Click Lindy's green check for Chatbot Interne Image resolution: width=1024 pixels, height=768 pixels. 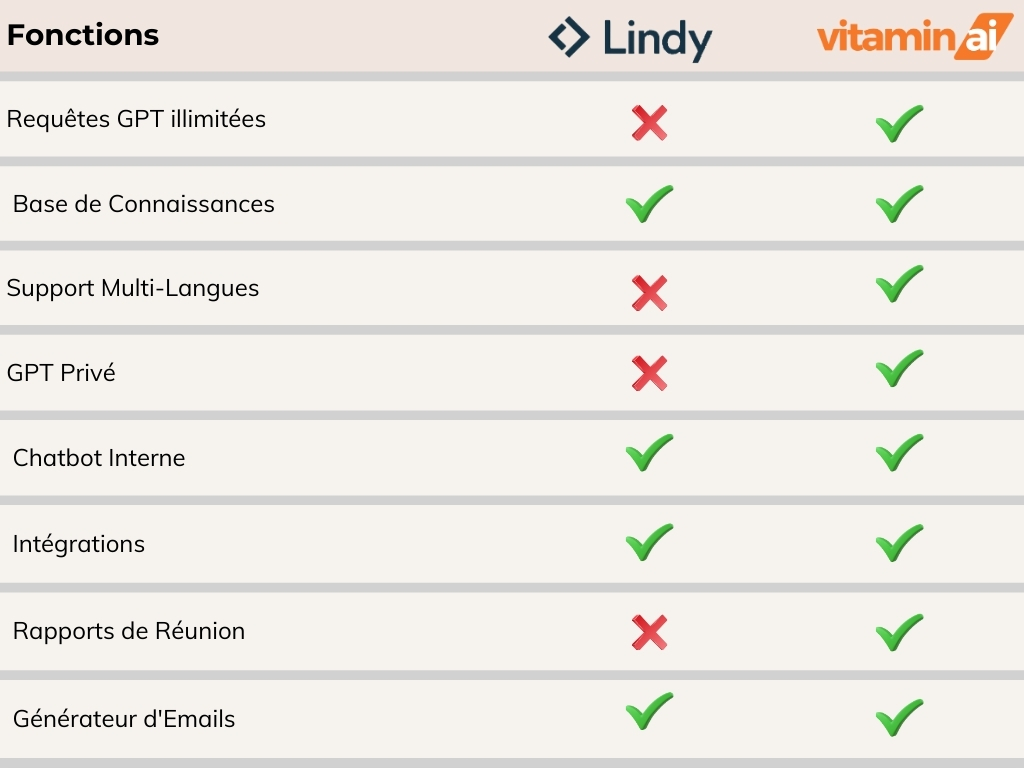click(x=649, y=452)
